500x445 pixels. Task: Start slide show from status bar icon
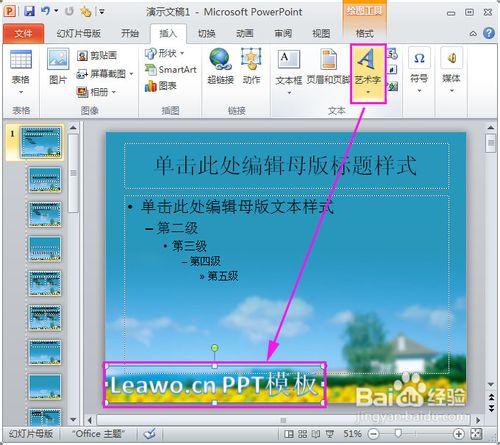coord(330,434)
